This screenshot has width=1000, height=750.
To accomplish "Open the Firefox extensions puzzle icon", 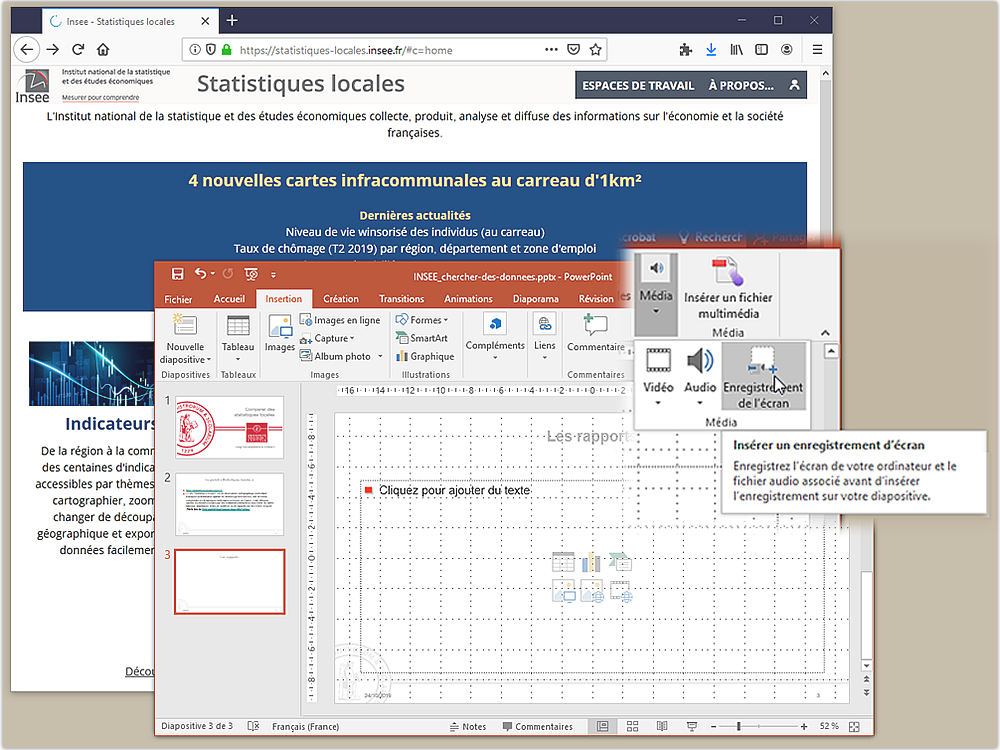I will pyautogui.click(x=686, y=50).
